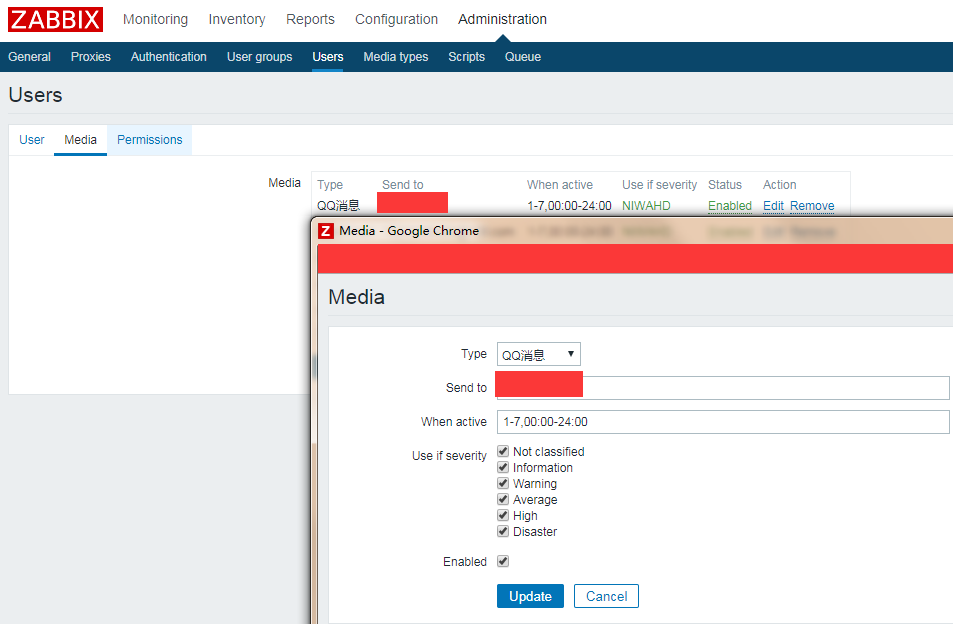Screen dimensions: 953x624
Task: Open the Type dropdown in Media popup
Action: [538, 354]
